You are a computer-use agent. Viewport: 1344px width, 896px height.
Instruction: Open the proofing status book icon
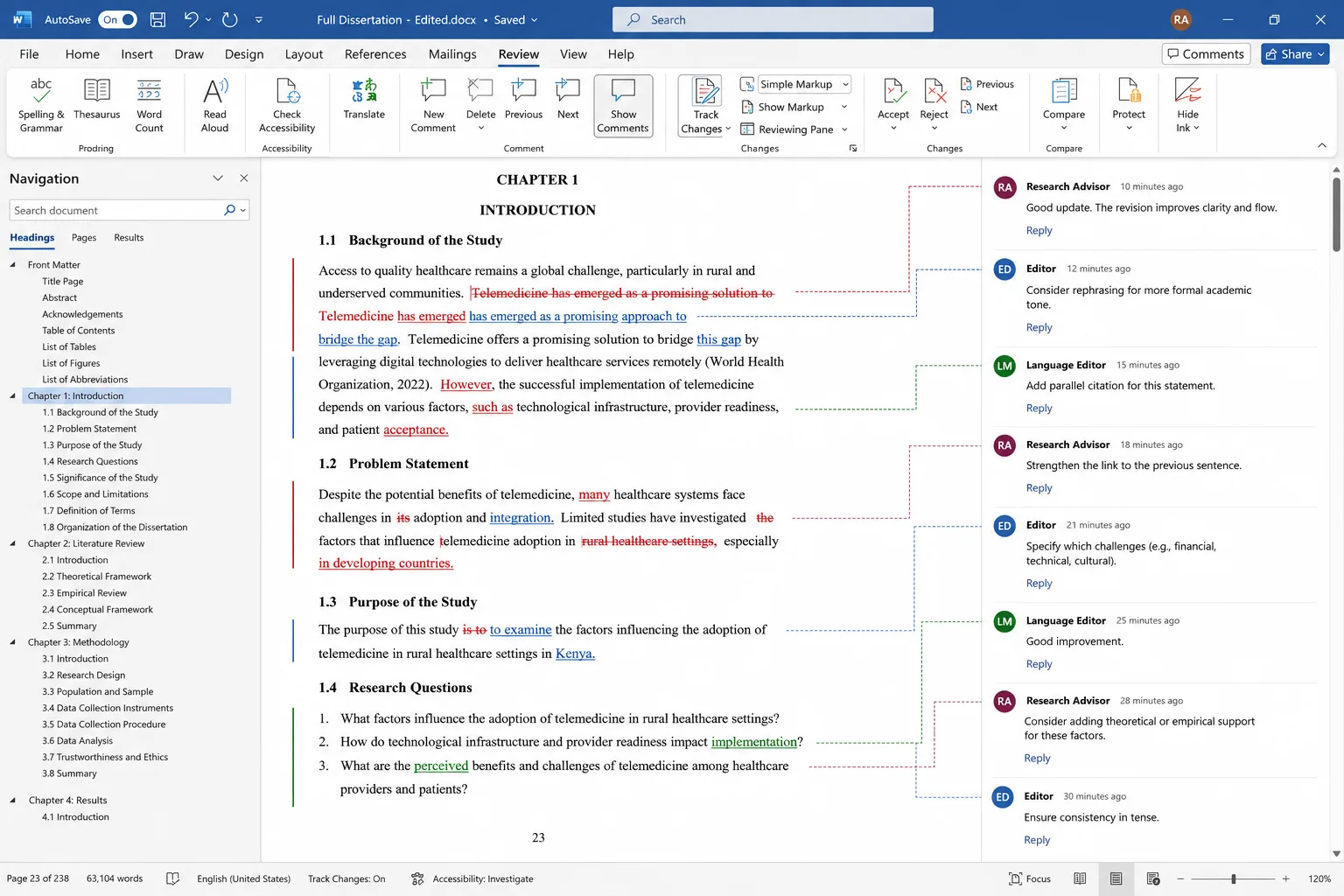coord(172,878)
